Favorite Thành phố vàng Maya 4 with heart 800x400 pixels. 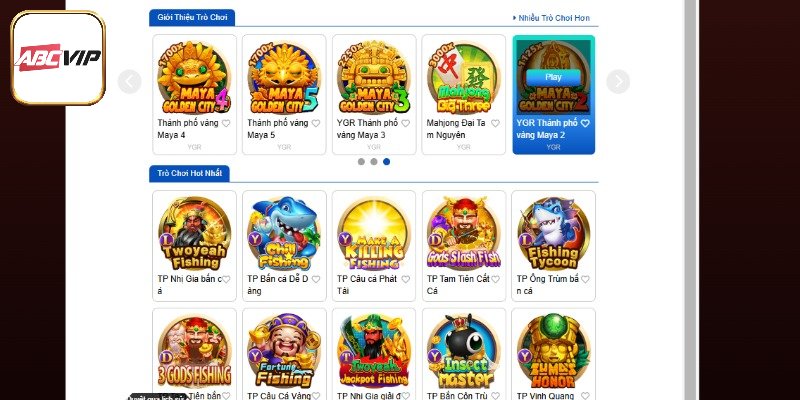coord(226,123)
